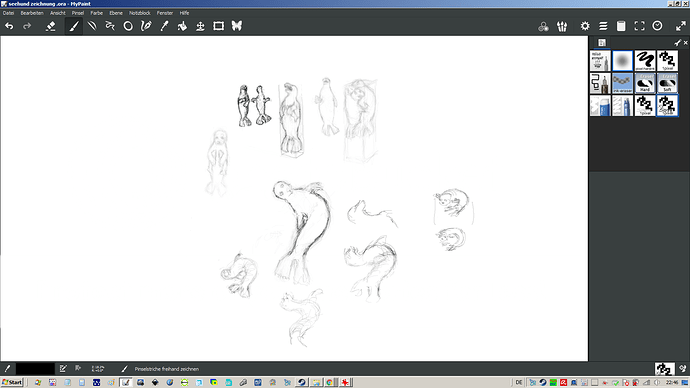Toggle the symmetry butterfly tool
The image size is (690, 388).
tap(237, 26)
